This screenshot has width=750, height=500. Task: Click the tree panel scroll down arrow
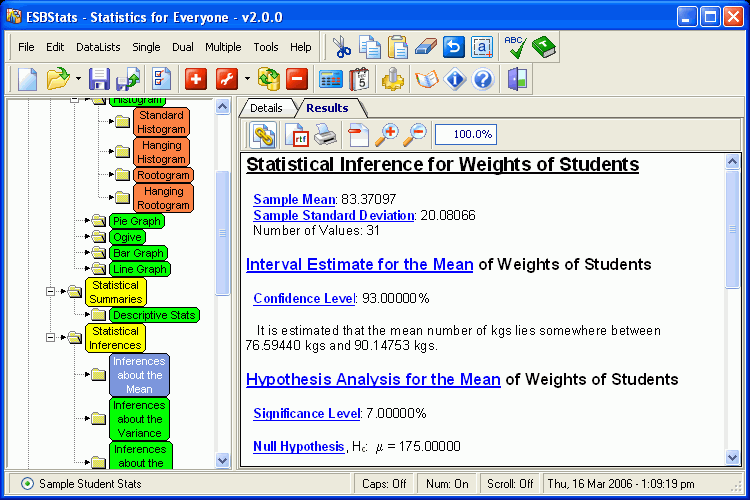click(223, 460)
